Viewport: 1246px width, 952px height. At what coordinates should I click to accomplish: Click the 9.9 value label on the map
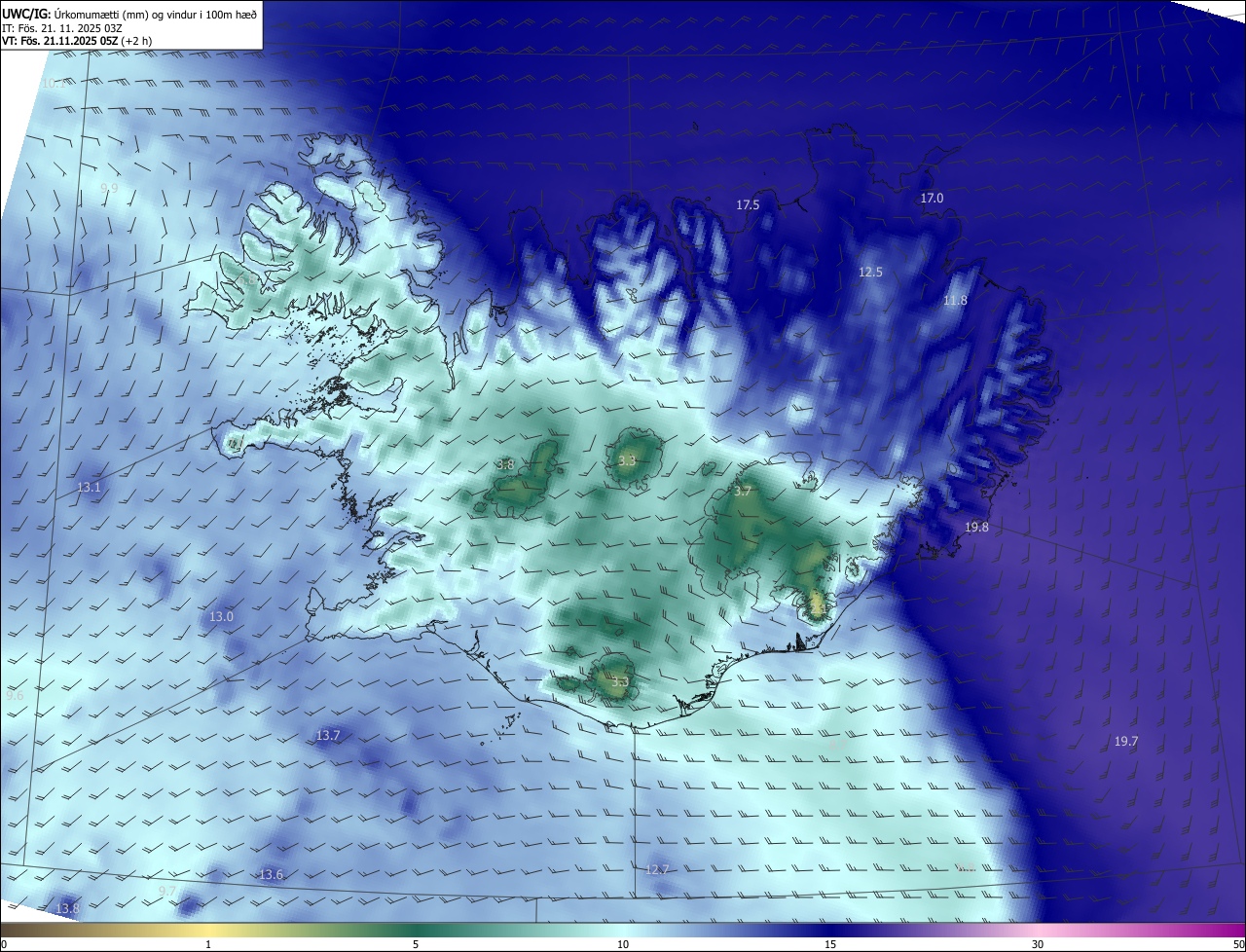[109, 188]
